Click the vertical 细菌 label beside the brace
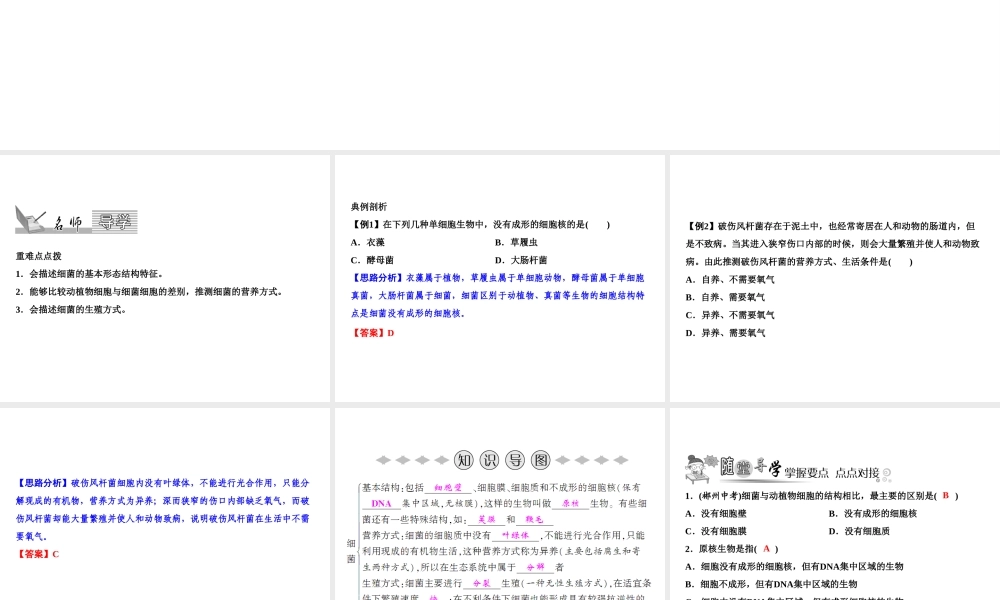 coord(351,551)
